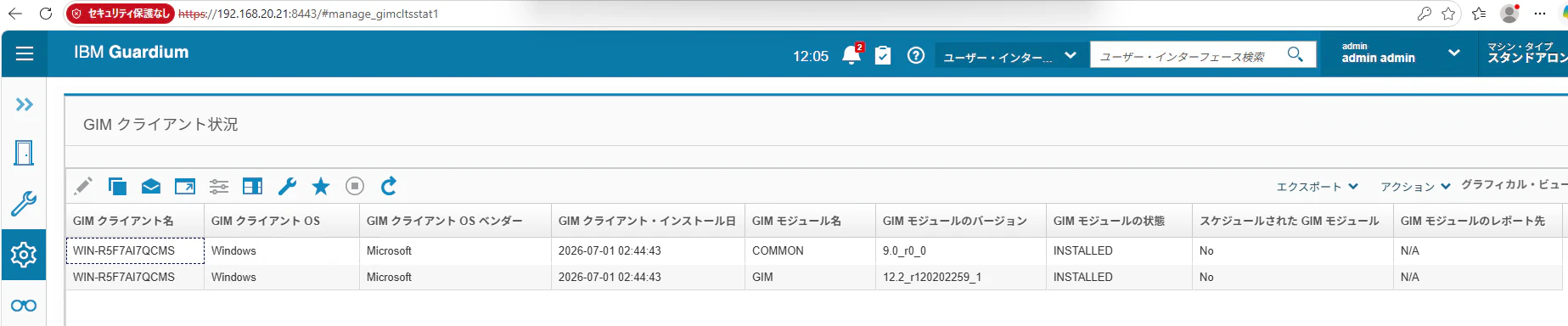The height and width of the screenshot is (326, 1568).
Task: Click the open-in-window toolbar icon
Action: (x=185, y=186)
